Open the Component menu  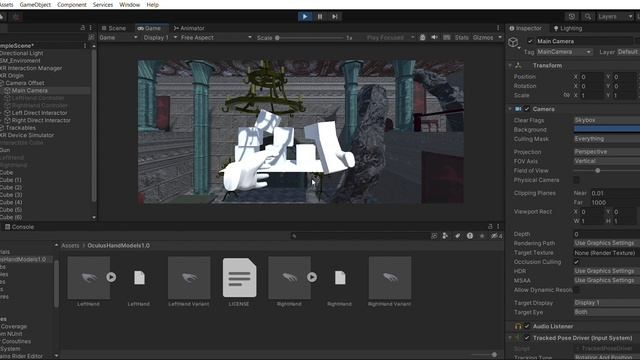point(72,5)
